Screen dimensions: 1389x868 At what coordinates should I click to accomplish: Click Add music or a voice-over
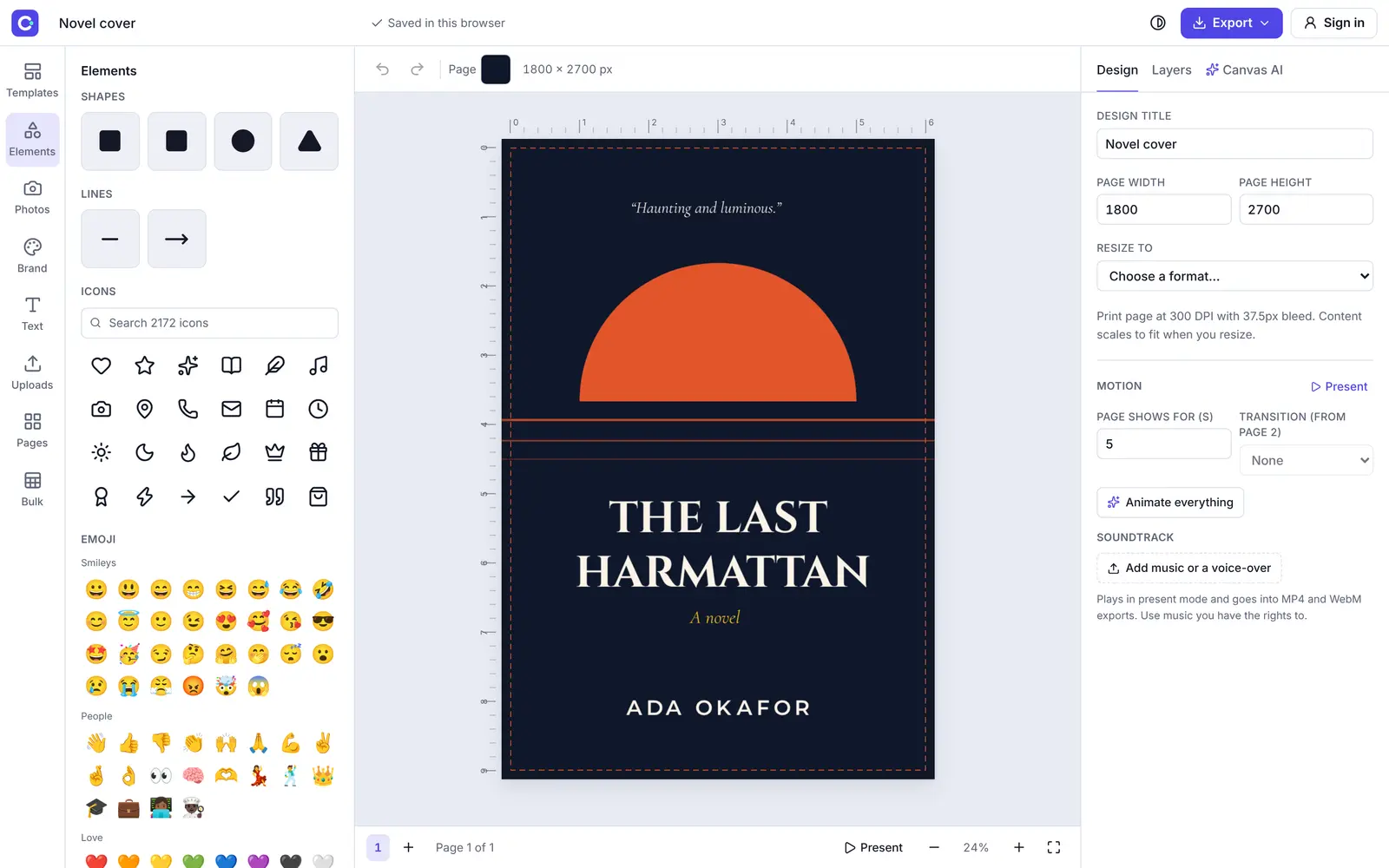point(1189,569)
